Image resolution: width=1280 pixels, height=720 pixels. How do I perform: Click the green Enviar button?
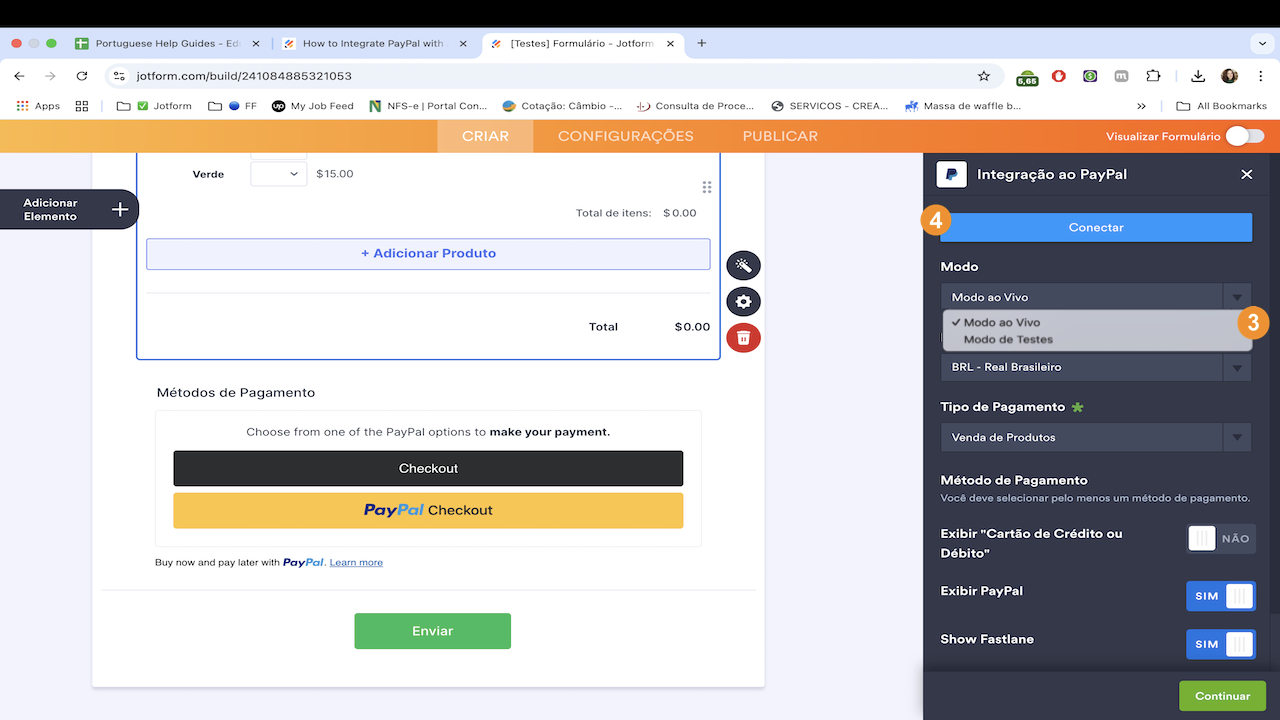432,631
